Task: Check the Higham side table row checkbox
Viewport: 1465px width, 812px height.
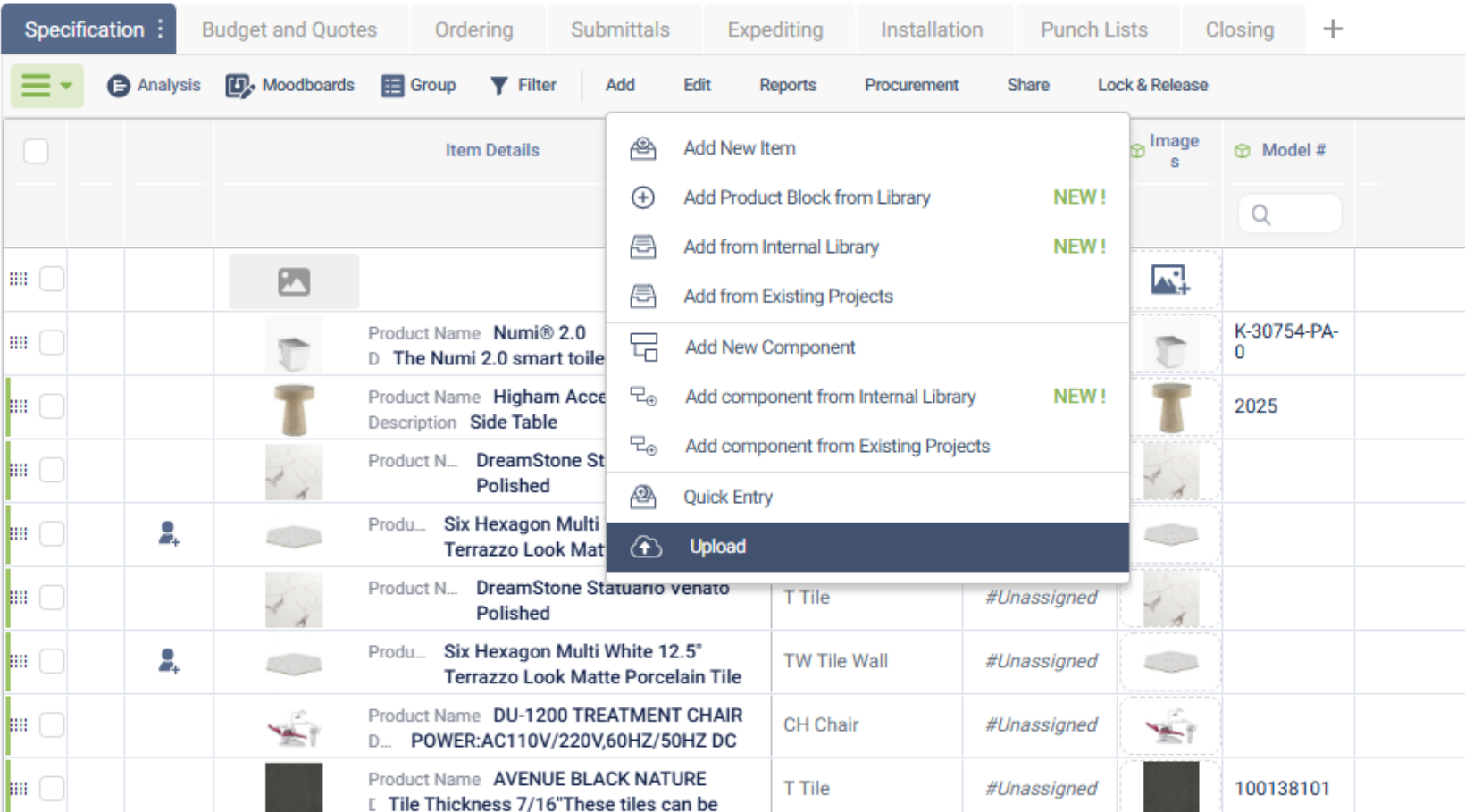Action: 52,406
